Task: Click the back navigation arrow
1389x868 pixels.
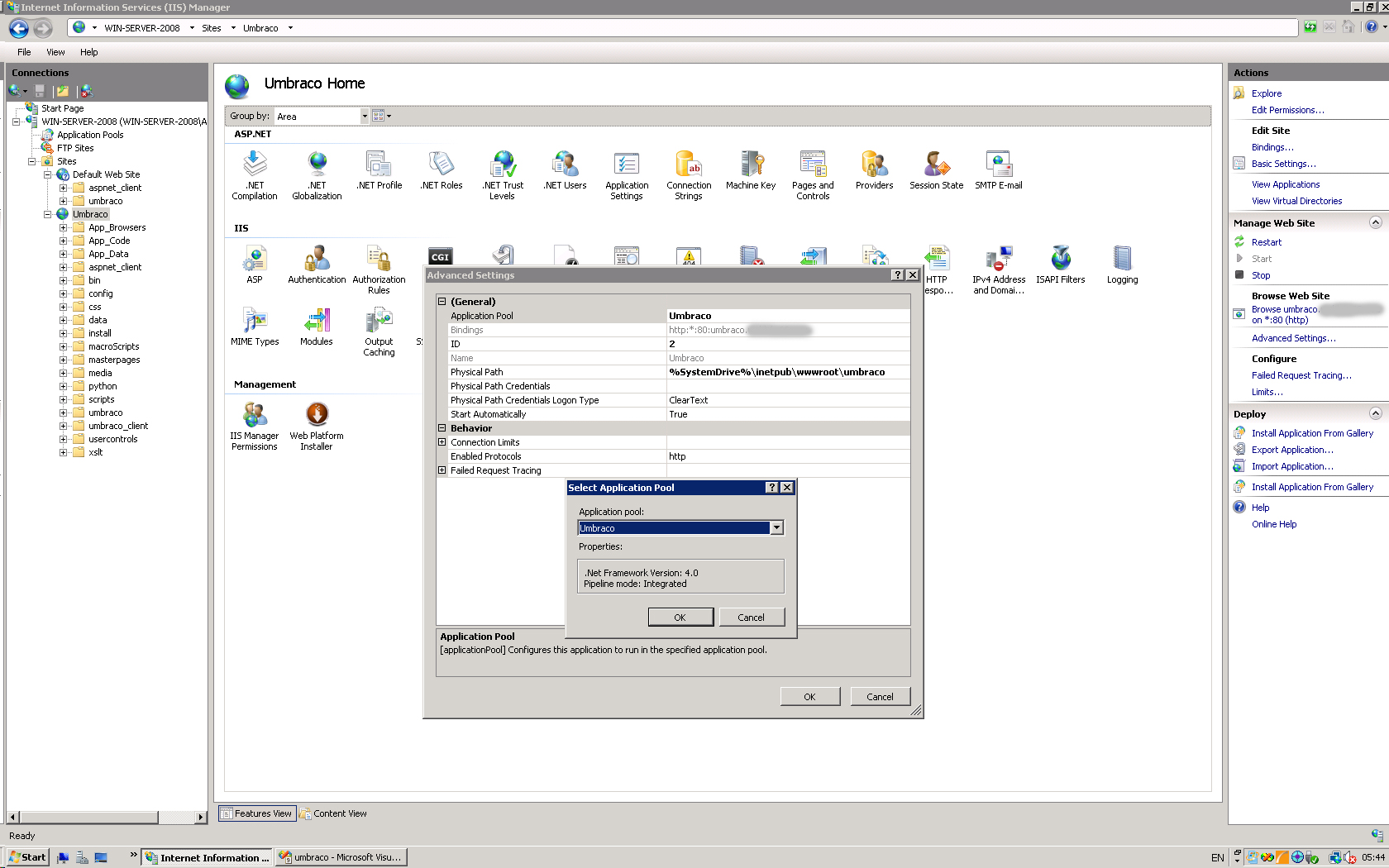Action: tap(19, 28)
